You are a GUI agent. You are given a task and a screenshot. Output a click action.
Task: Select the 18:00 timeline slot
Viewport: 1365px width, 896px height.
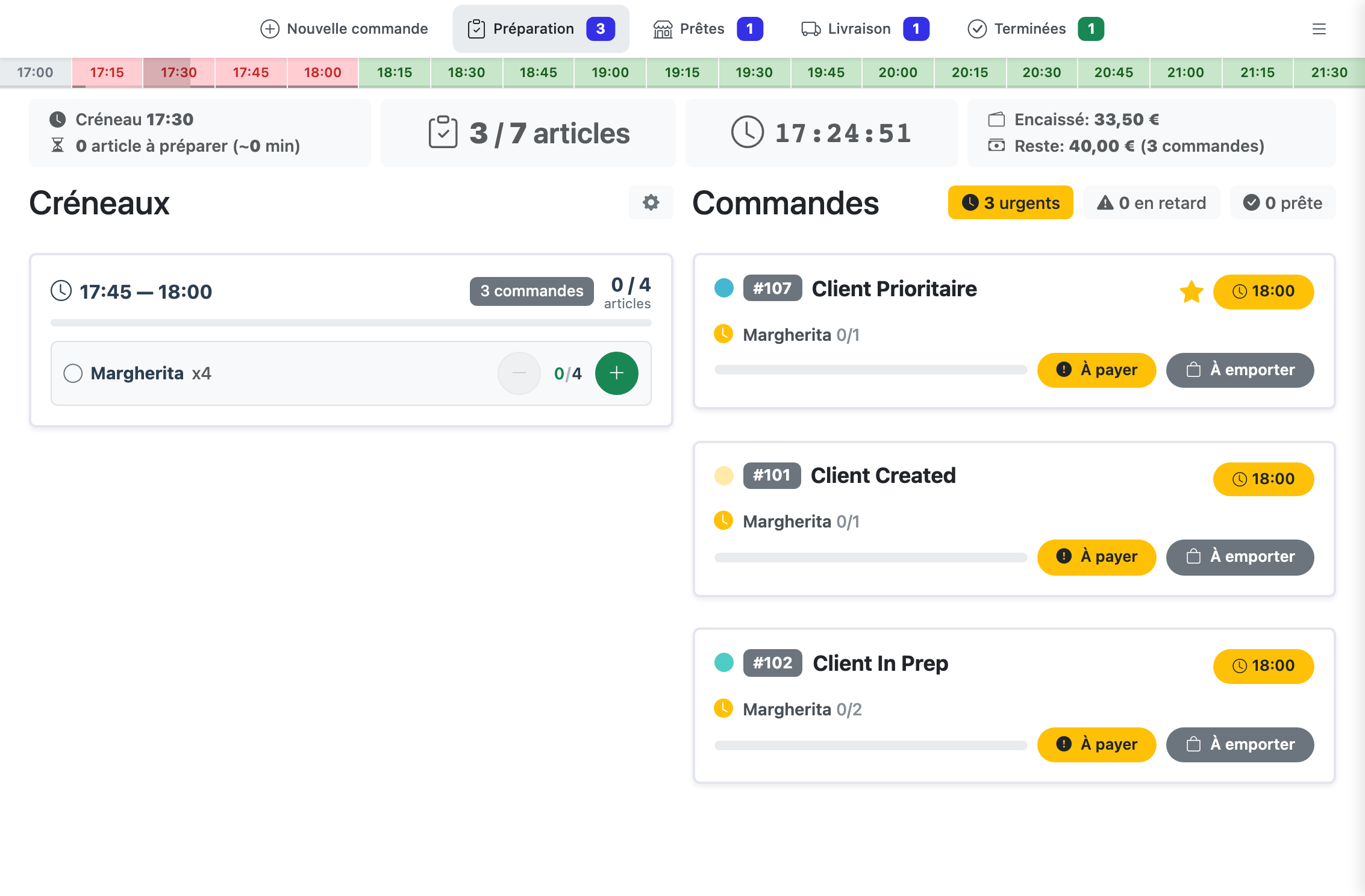click(x=323, y=73)
